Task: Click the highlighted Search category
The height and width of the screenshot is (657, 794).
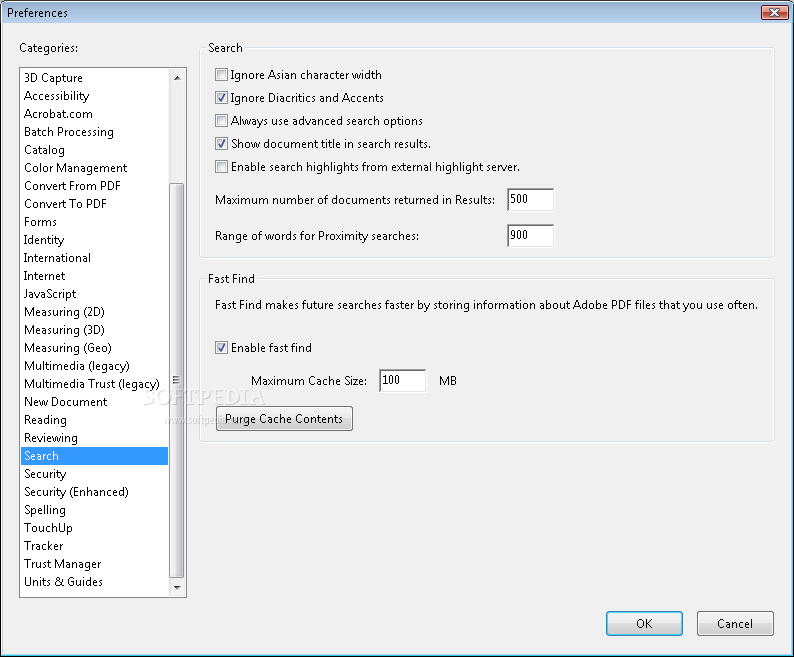Action: (94, 456)
